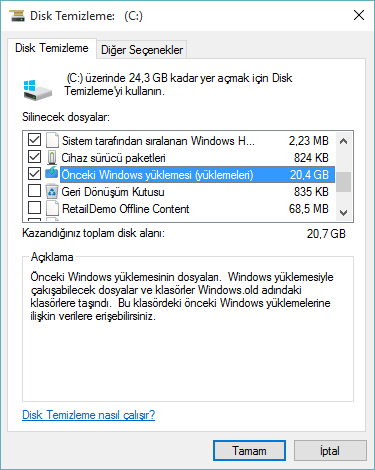Uncheck Sistem tarafından sıralanan Windows checkbox
The image size is (375, 470).
coord(34,140)
